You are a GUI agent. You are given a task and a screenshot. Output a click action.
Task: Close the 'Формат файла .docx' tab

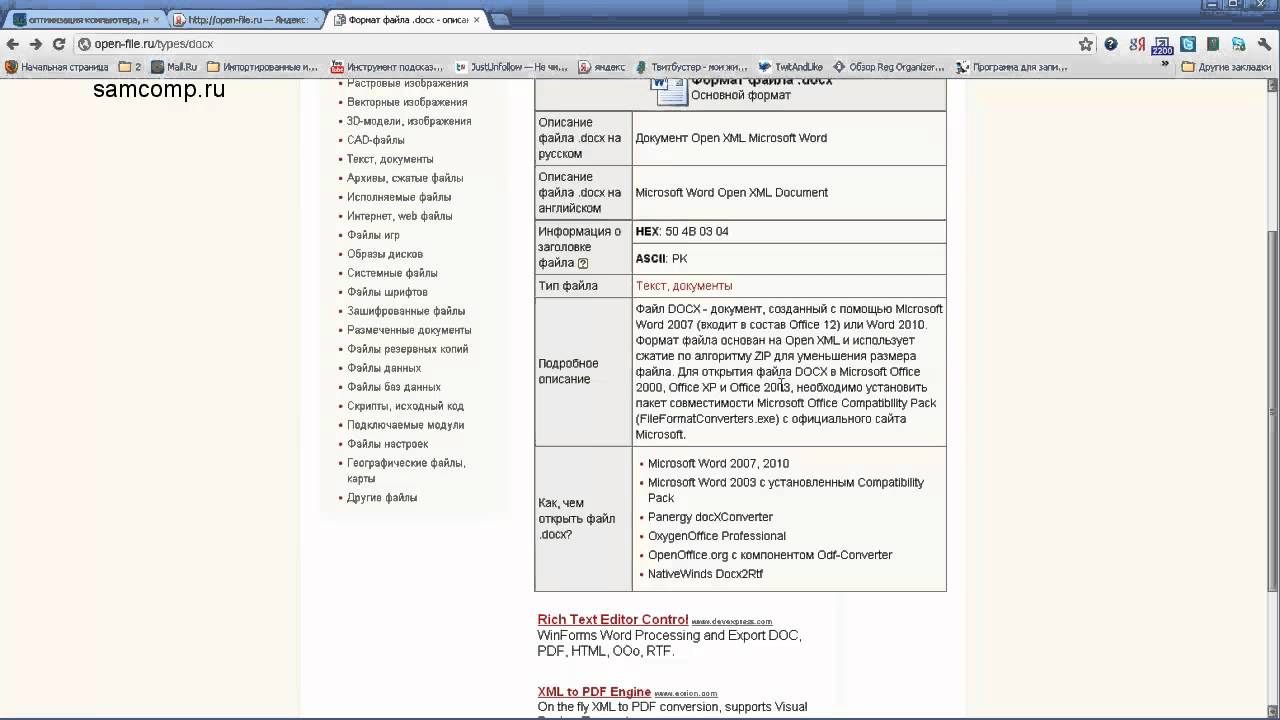[475, 19]
